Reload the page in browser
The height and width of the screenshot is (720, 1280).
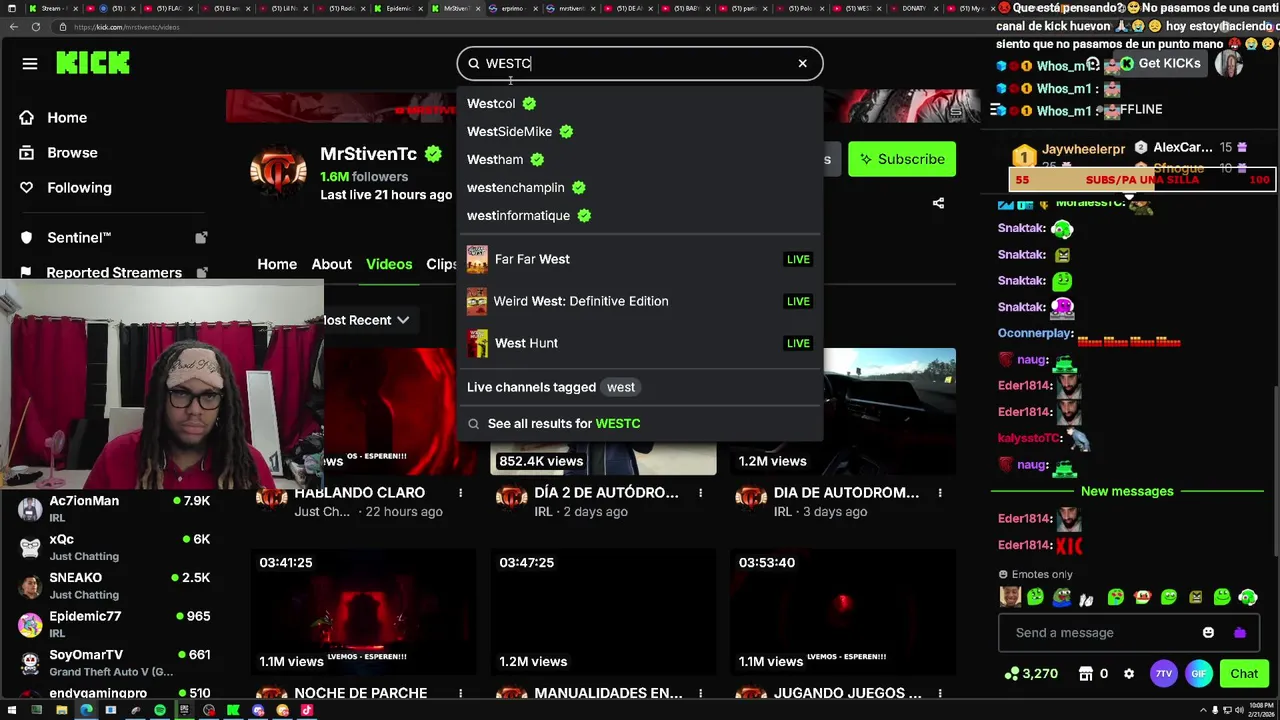[35, 27]
